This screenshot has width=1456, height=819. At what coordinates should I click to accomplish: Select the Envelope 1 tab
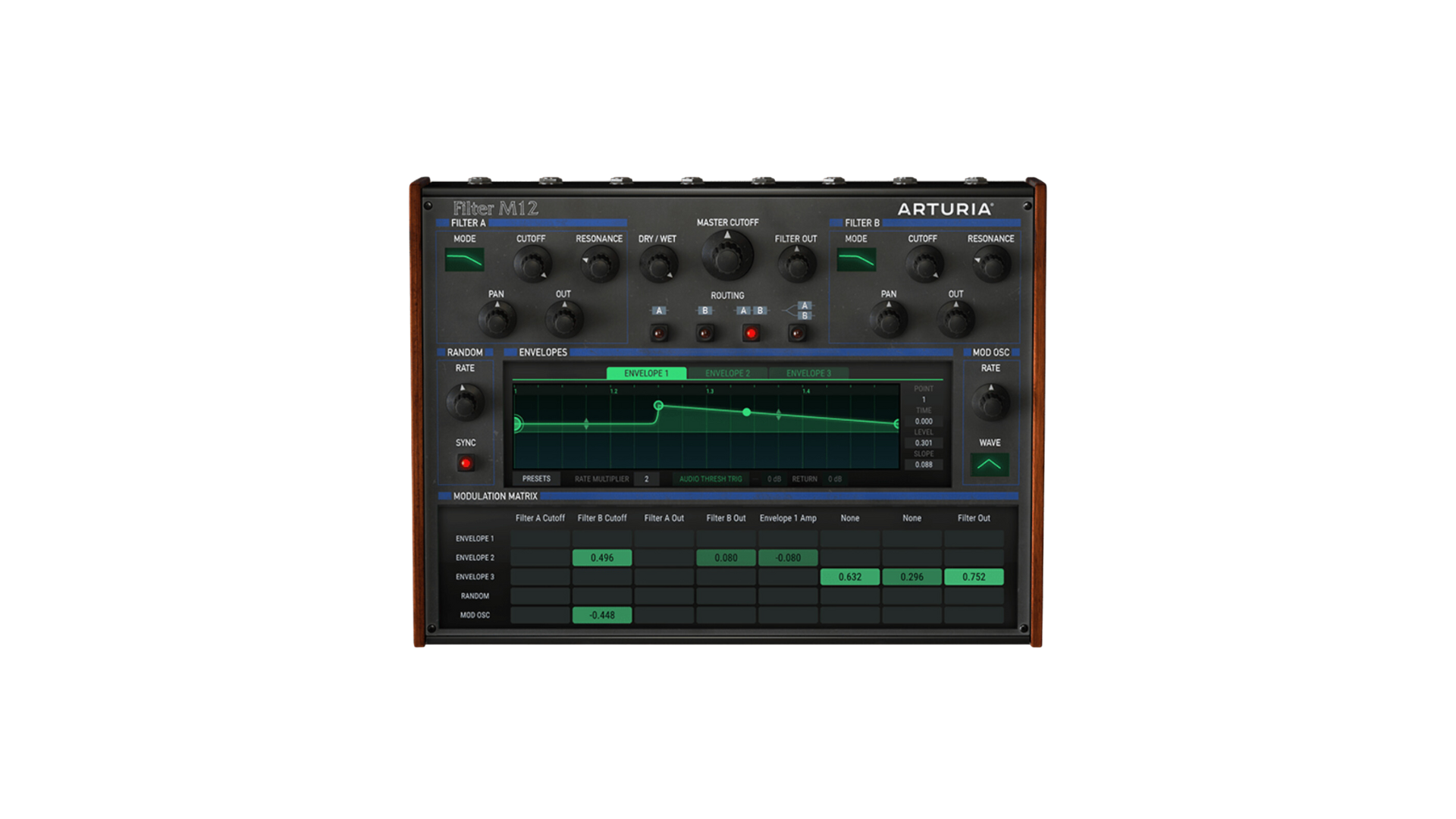(x=646, y=373)
